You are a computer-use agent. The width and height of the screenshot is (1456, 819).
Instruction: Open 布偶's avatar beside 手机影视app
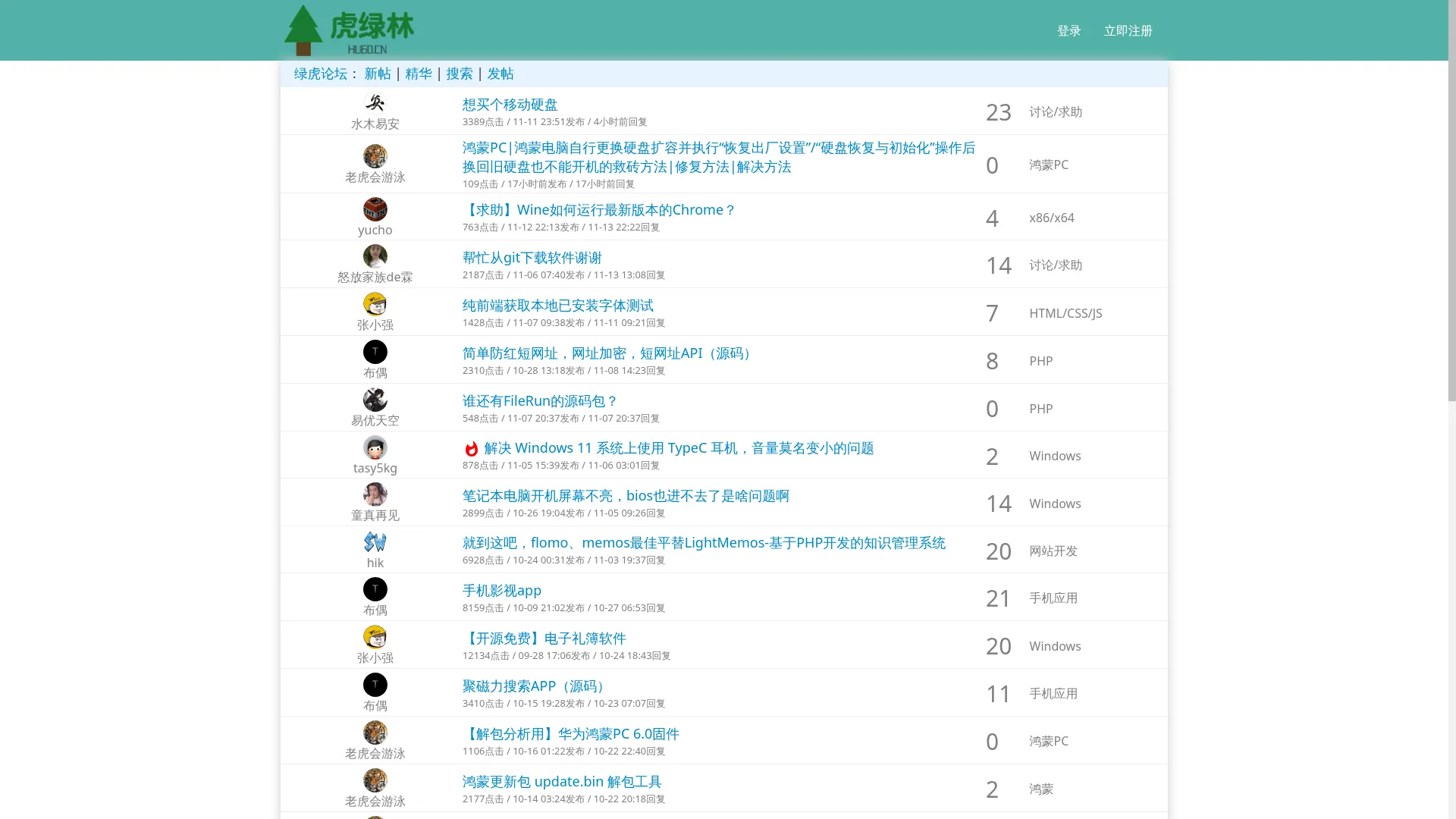coord(375,589)
